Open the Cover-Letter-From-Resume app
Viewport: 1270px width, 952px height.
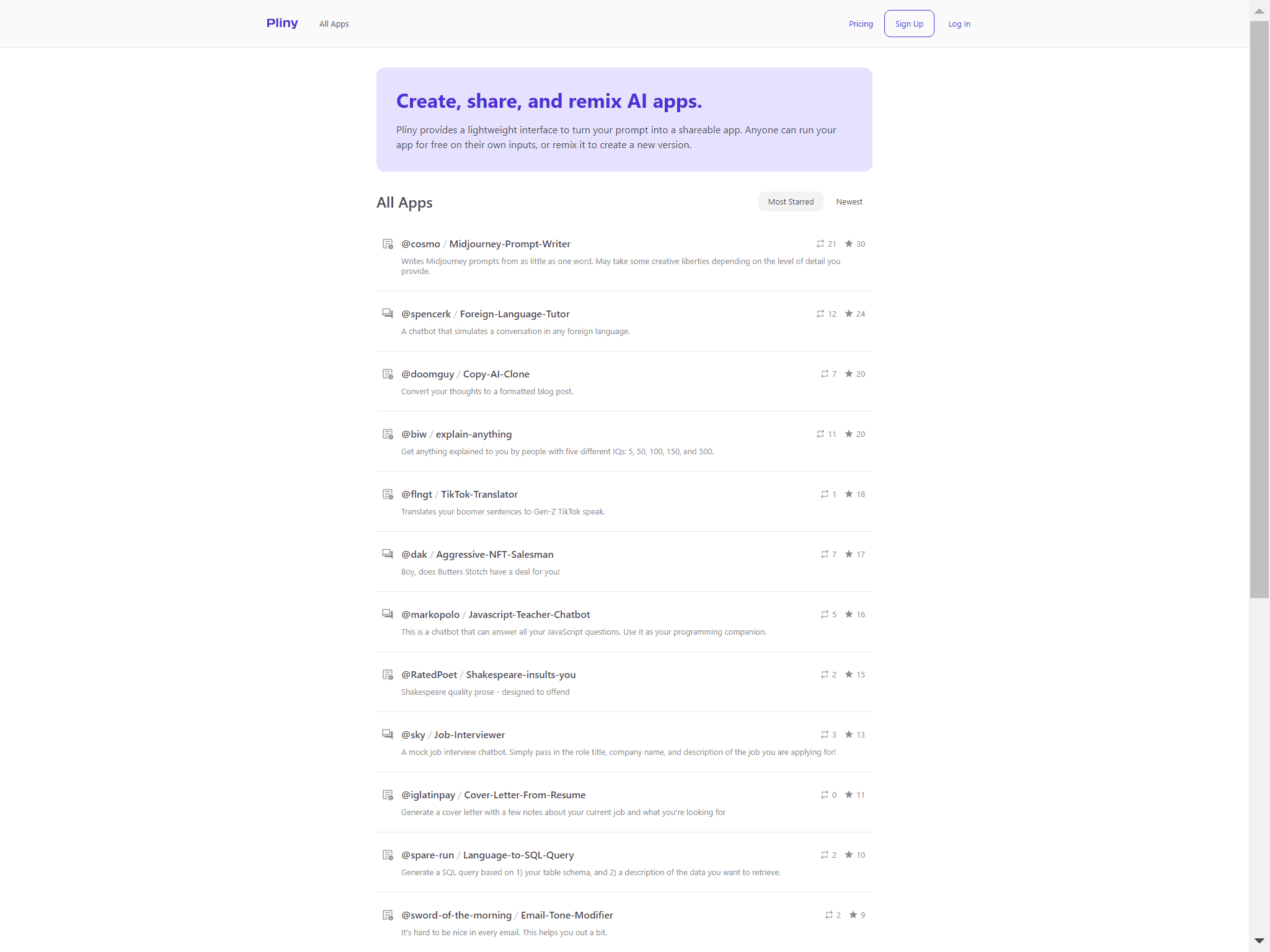click(x=525, y=795)
